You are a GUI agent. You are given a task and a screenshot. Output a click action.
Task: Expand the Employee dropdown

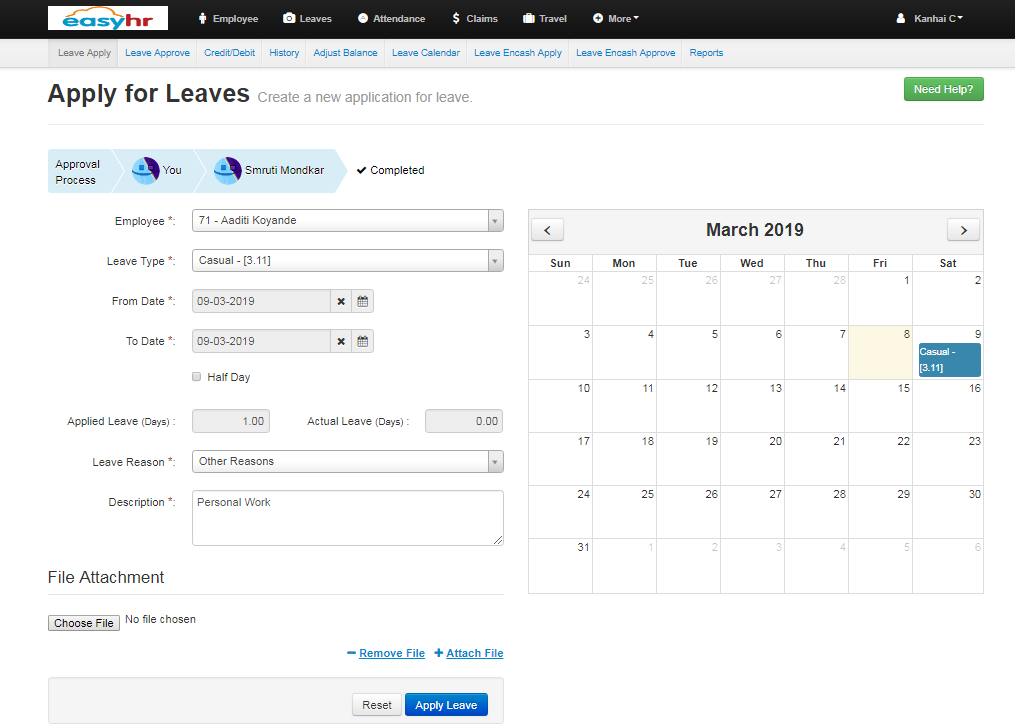(x=495, y=220)
